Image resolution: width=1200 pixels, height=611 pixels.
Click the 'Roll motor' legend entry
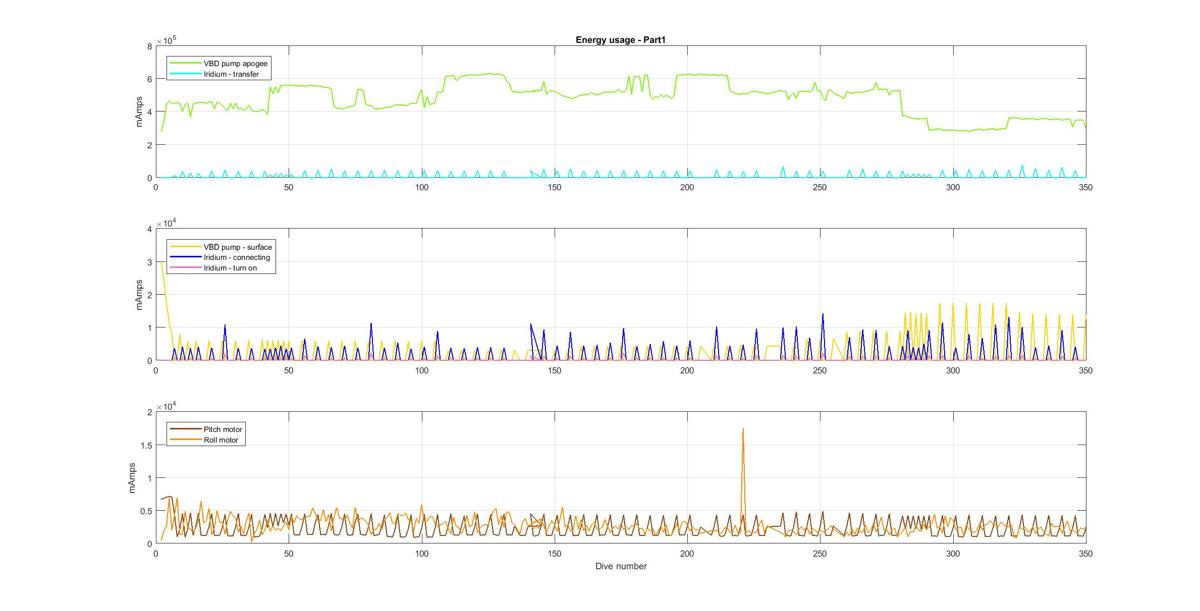(205, 439)
